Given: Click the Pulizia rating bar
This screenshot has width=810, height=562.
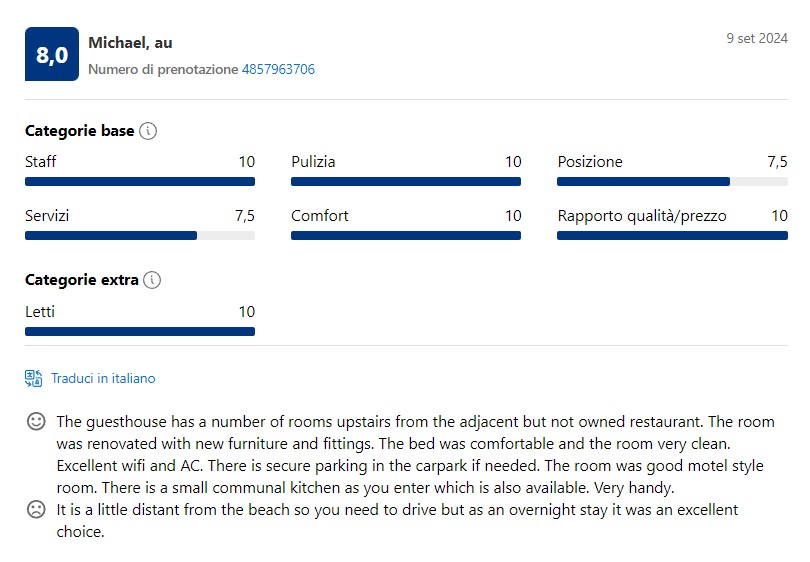Looking at the screenshot, I should pos(406,181).
